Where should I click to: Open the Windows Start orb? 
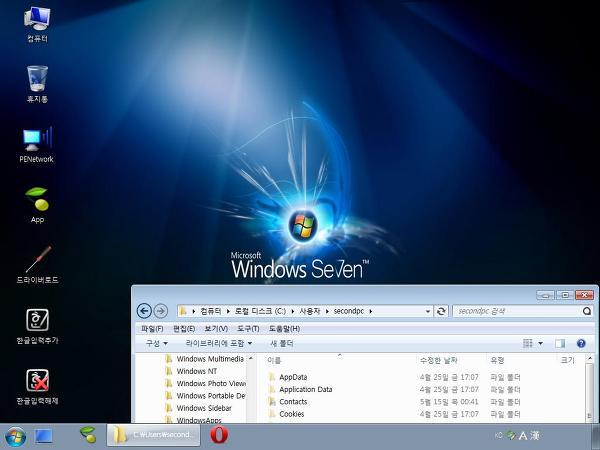click(x=15, y=436)
